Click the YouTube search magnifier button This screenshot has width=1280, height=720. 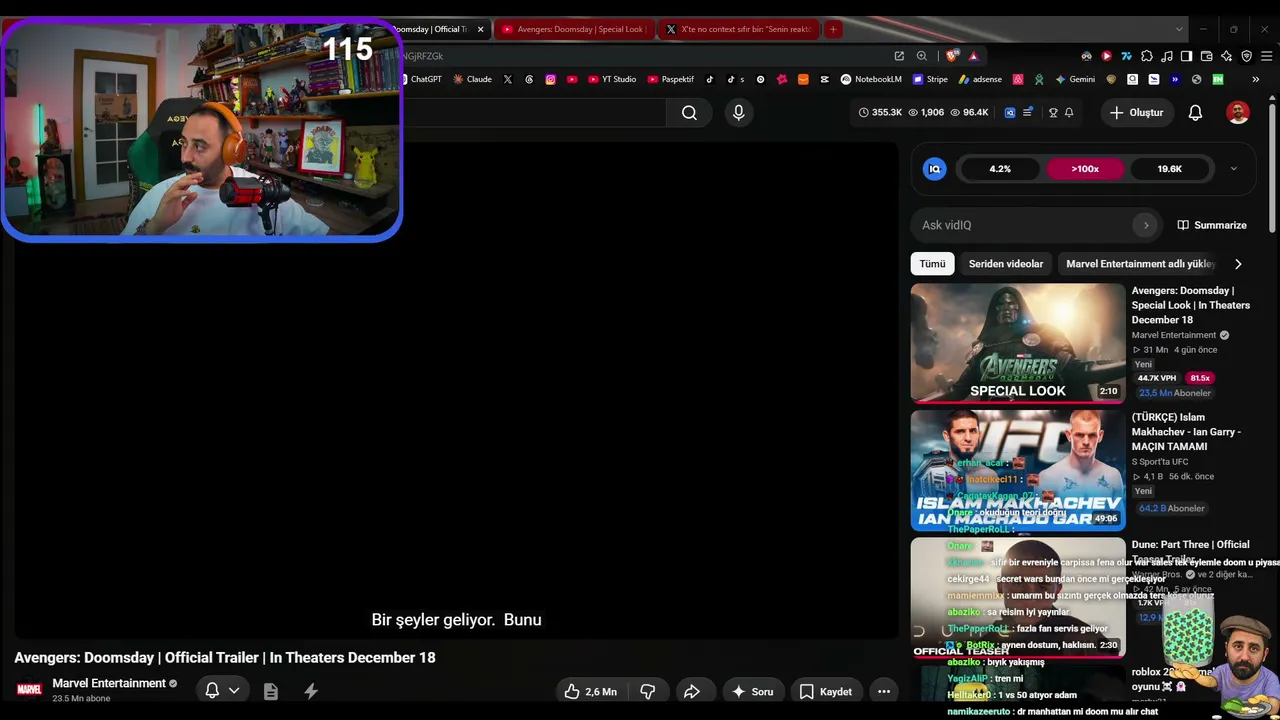(689, 113)
